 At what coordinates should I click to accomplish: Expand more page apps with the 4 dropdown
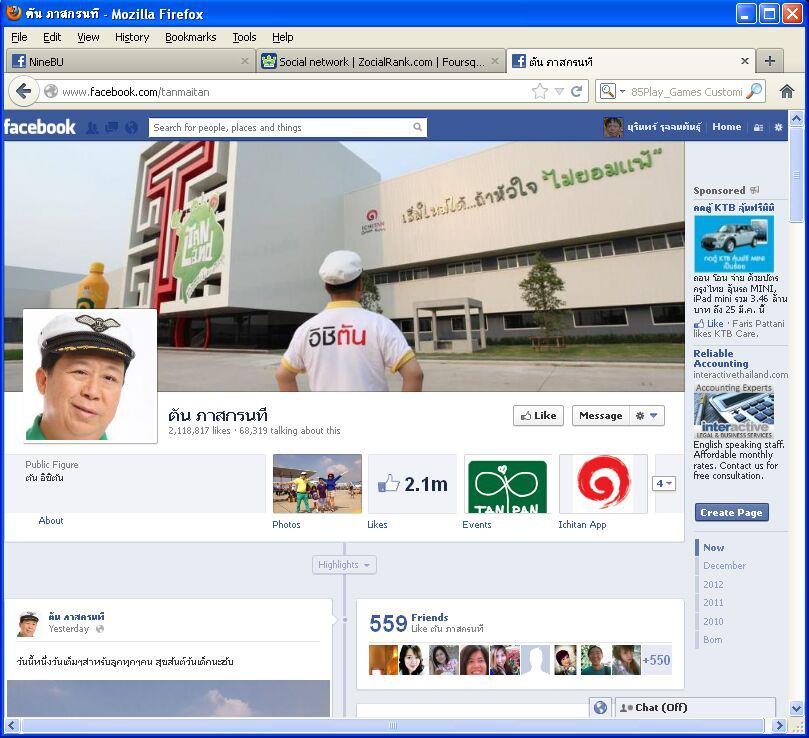[x=664, y=484]
